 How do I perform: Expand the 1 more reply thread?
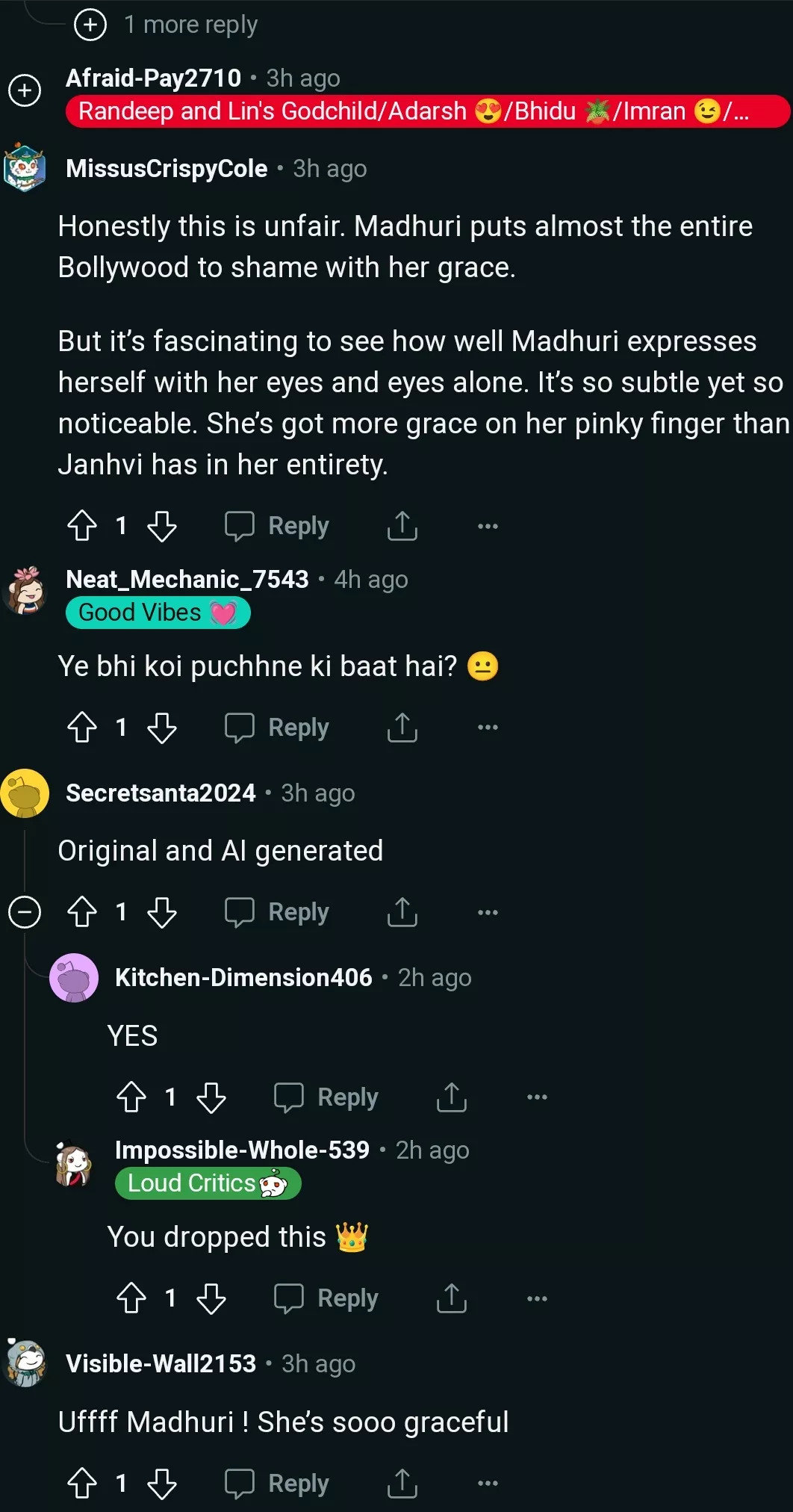coord(90,25)
